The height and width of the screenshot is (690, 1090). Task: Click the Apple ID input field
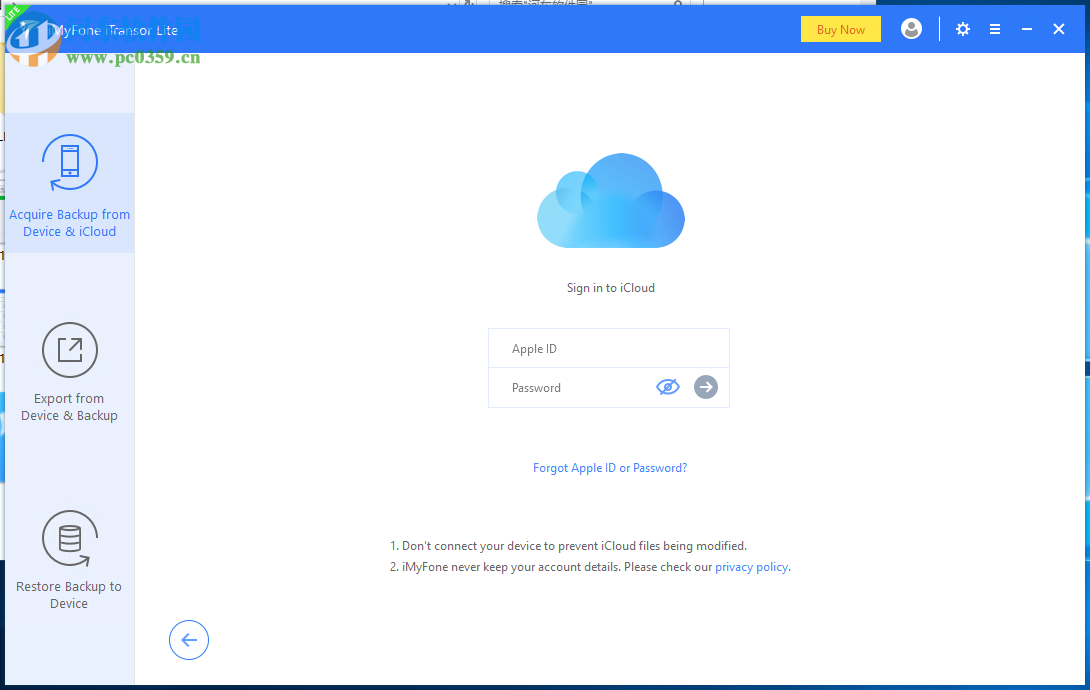point(608,348)
